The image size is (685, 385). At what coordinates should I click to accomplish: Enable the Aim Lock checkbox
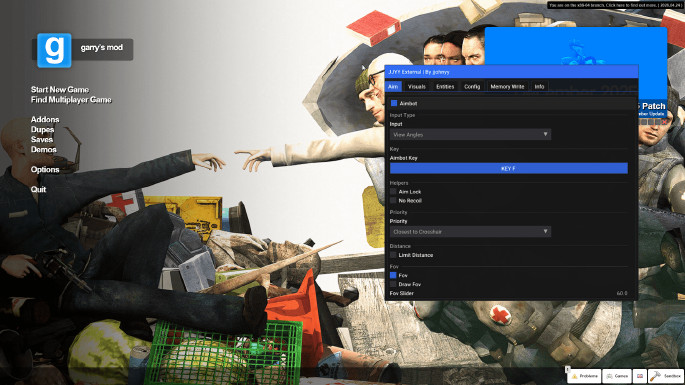coord(393,191)
